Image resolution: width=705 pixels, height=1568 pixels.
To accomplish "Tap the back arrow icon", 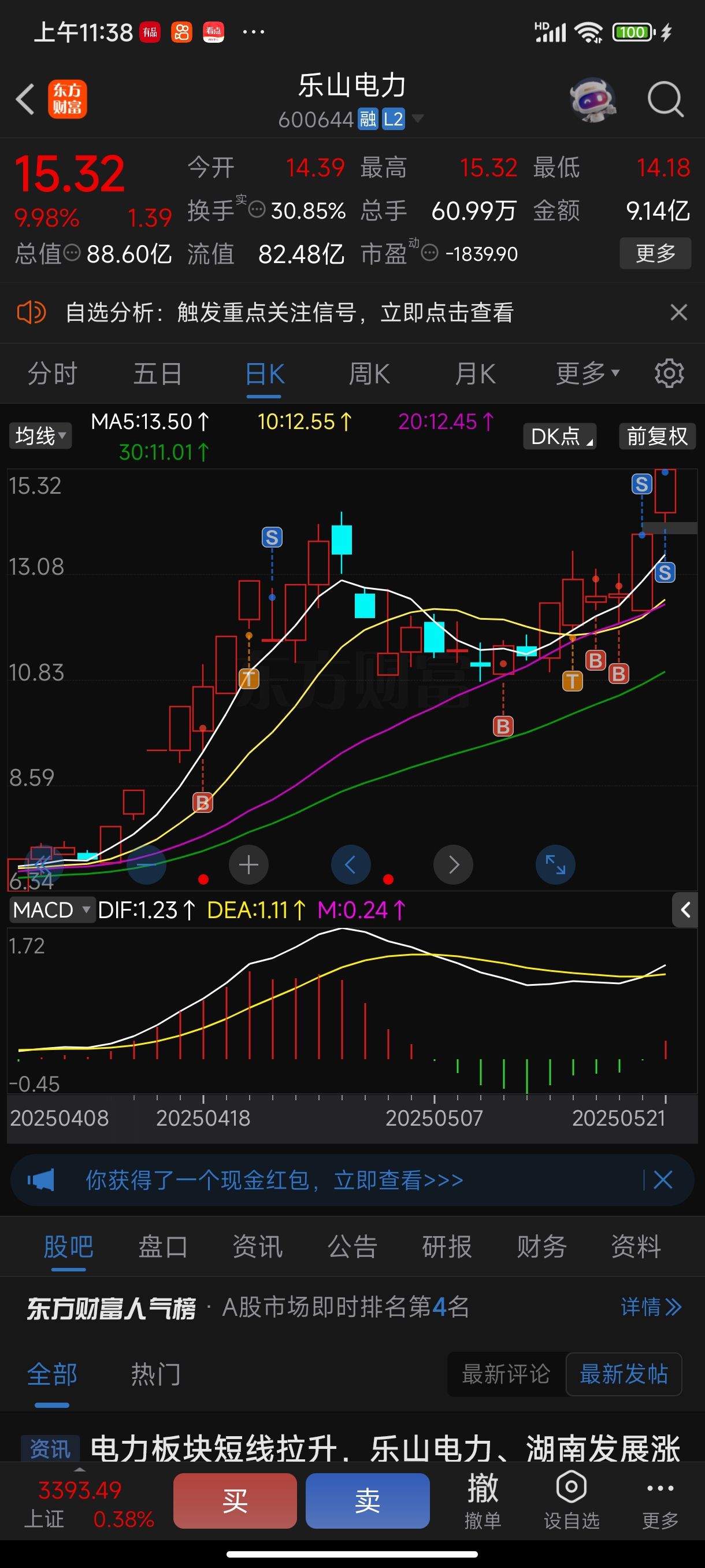I will pos(25,99).
